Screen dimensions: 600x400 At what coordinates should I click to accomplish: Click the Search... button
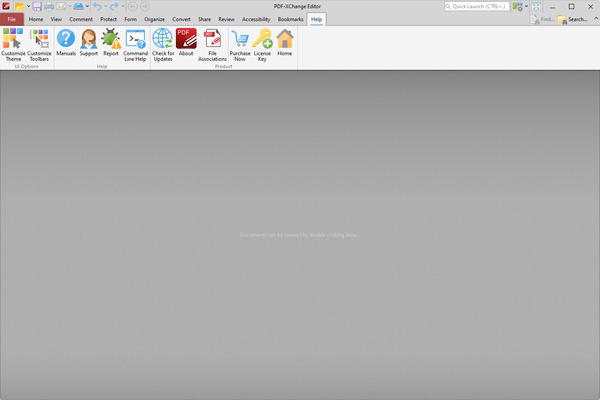tap(573, 19)
